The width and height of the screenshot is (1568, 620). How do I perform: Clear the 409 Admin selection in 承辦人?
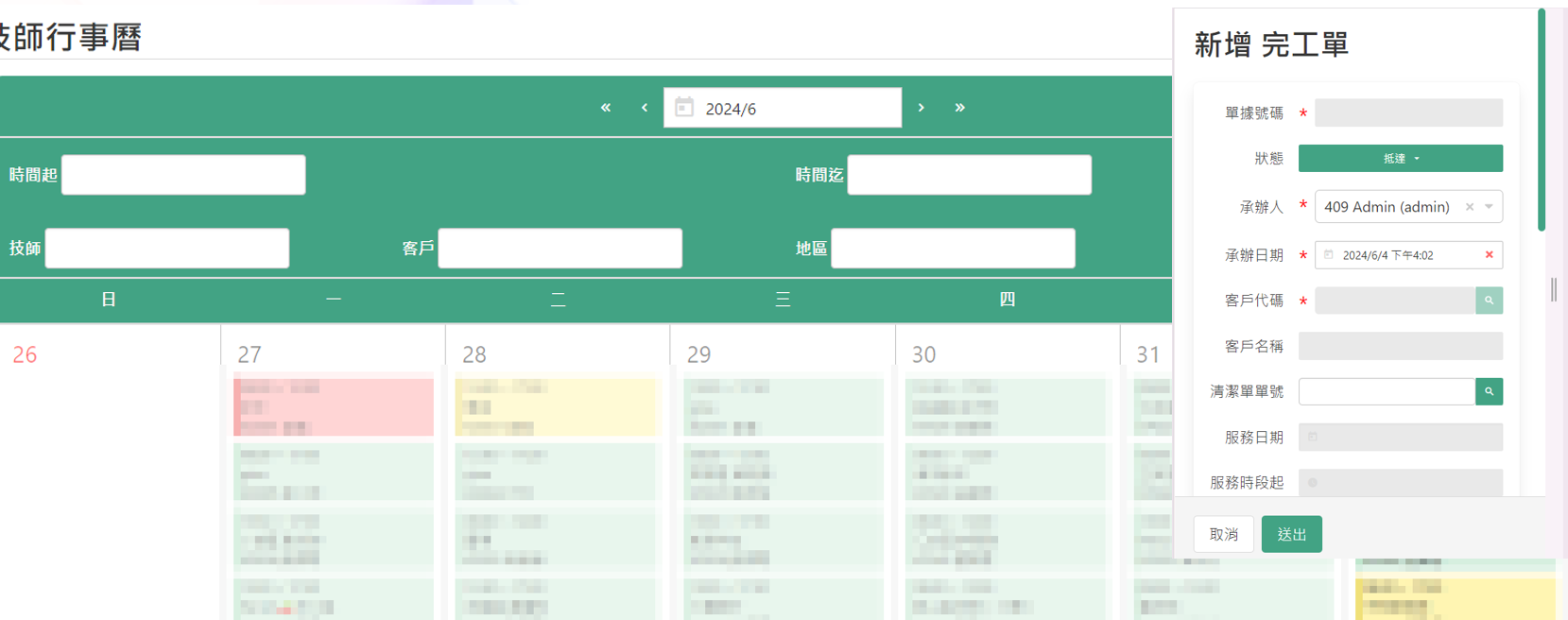(1469, 207)
